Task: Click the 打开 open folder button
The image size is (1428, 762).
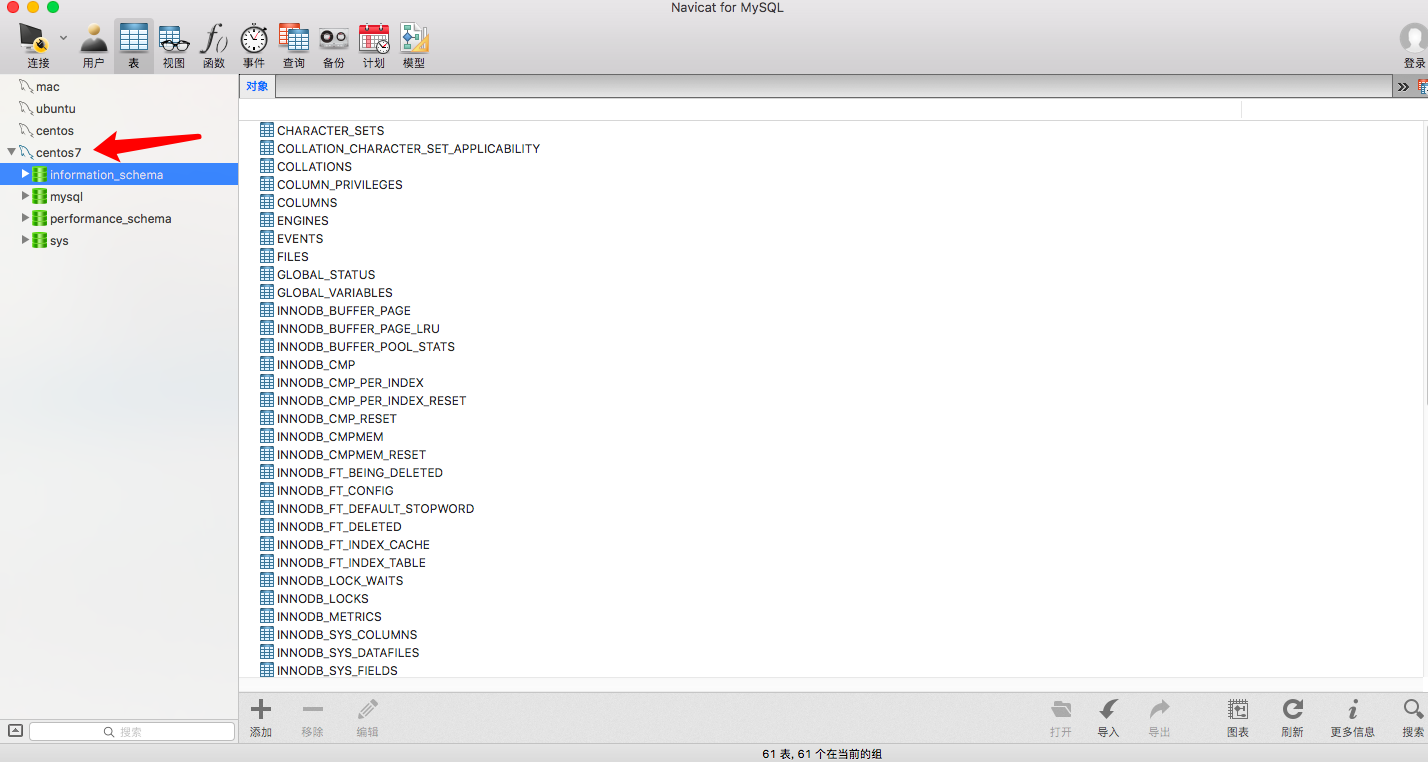Action: pos(1061,718)
